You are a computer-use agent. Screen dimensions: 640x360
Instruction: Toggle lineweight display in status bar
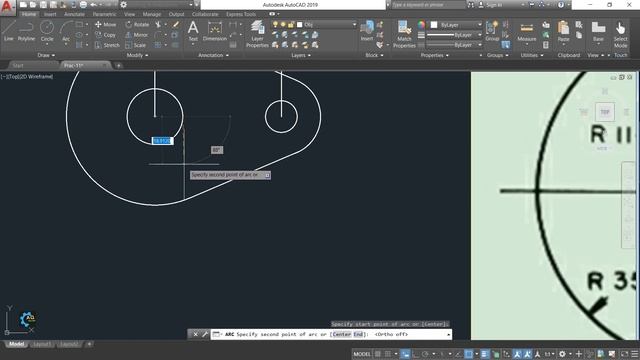pyautogui.click(x=484, y=354)
